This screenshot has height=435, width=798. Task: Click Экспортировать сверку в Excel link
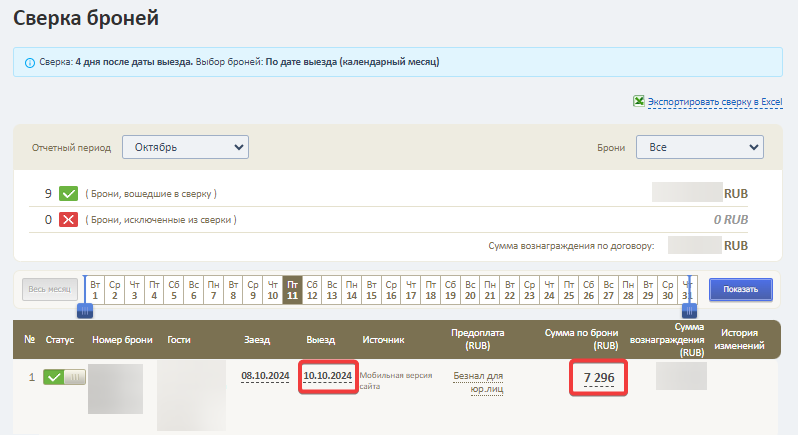(715, 102)
